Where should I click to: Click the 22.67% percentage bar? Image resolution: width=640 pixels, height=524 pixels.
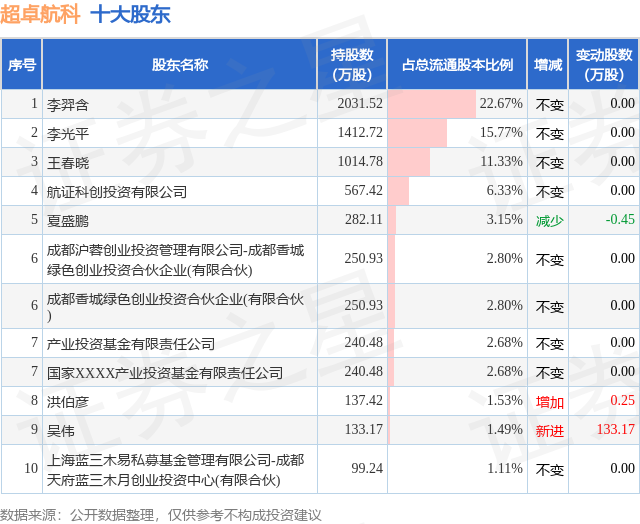tap(432, 104)
